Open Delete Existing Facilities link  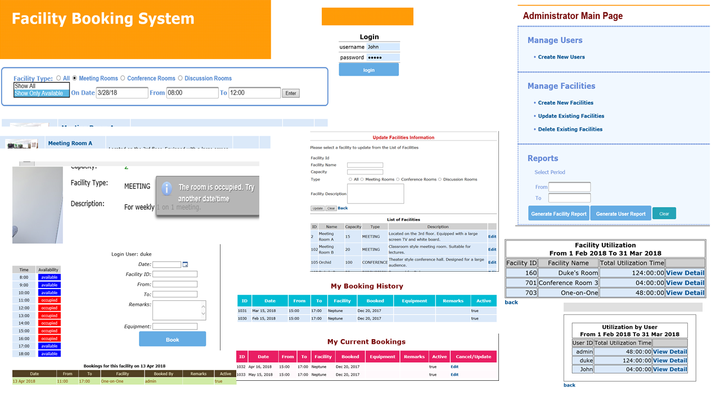click(570, 129)
